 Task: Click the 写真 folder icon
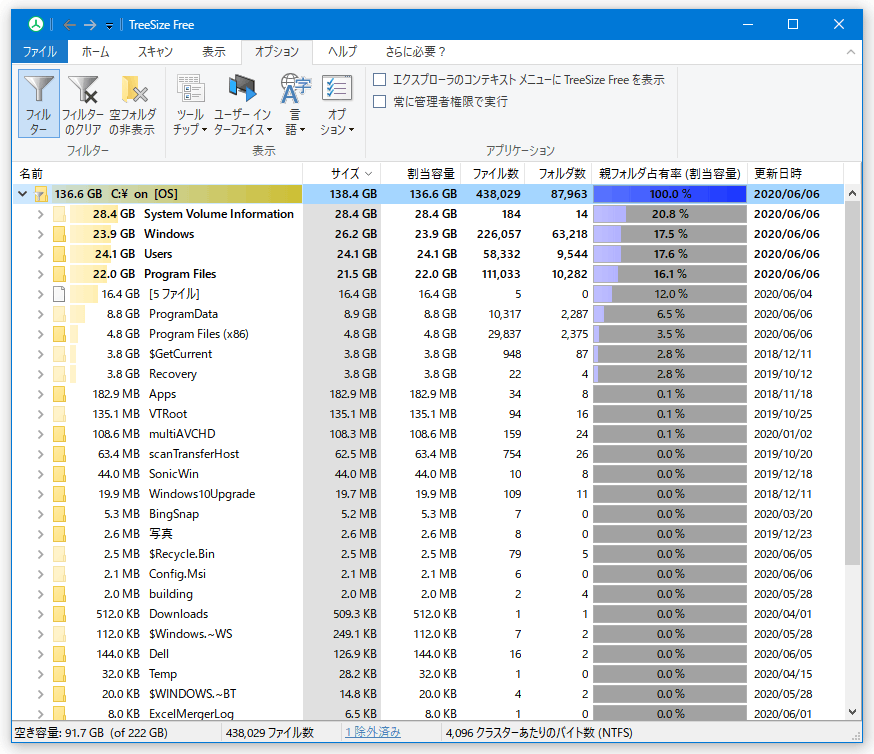click(x=59, y=534)
